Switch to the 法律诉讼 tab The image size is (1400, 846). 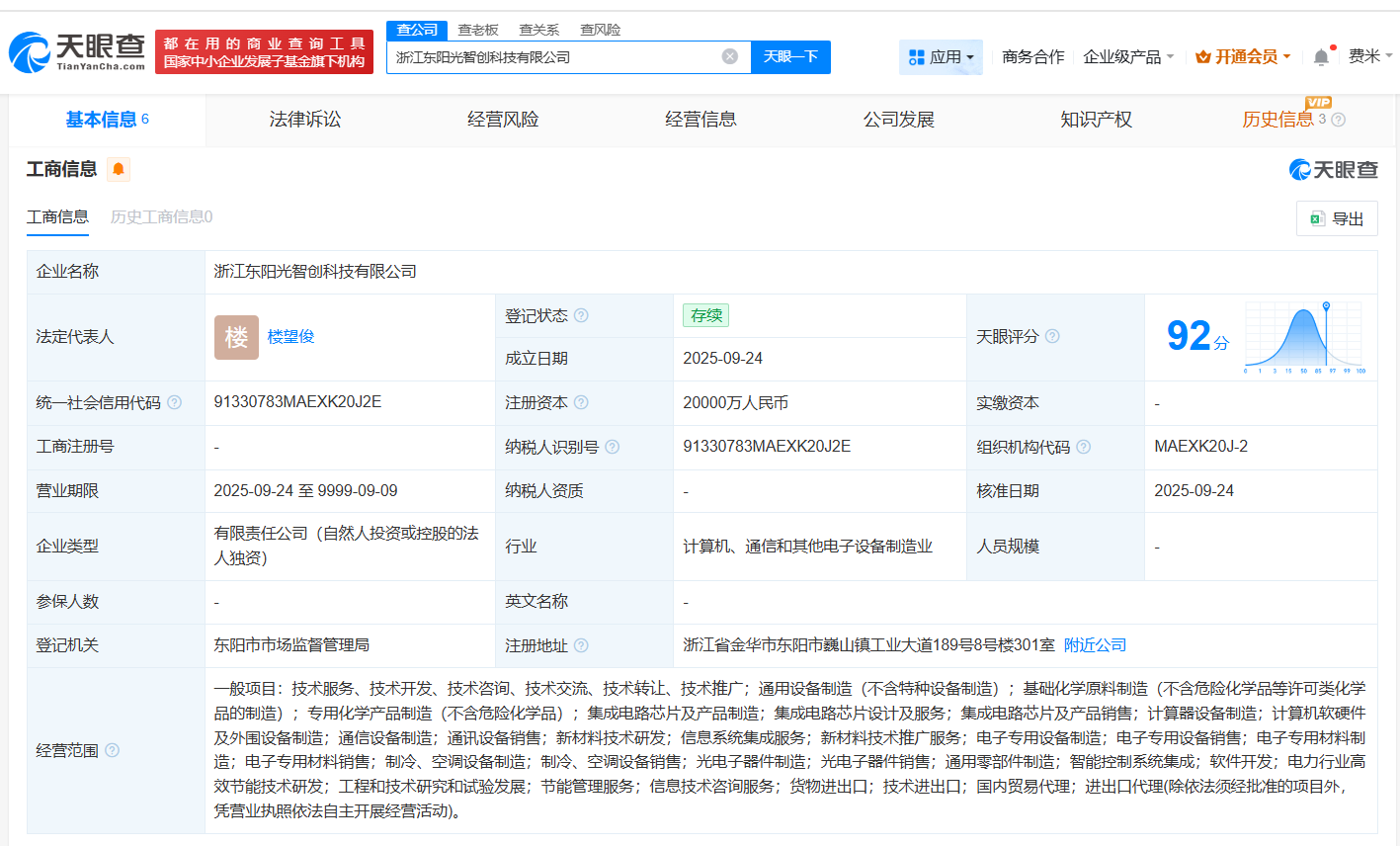[304, 119]
